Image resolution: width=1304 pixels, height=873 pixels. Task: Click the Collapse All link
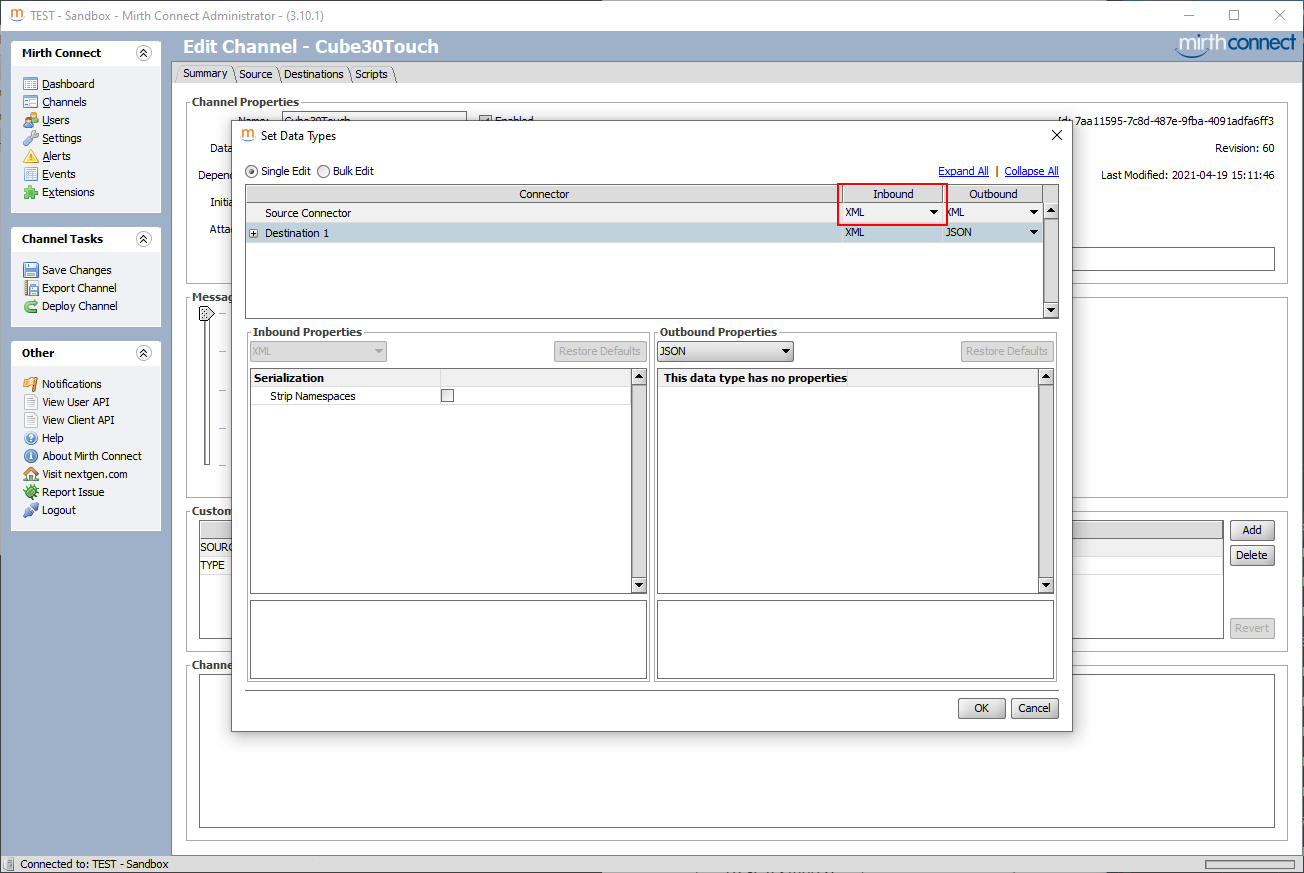[x=1031, y=171]
